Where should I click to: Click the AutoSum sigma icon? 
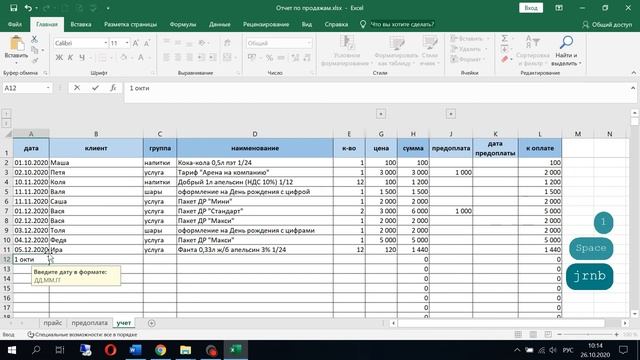click(504, 38)
